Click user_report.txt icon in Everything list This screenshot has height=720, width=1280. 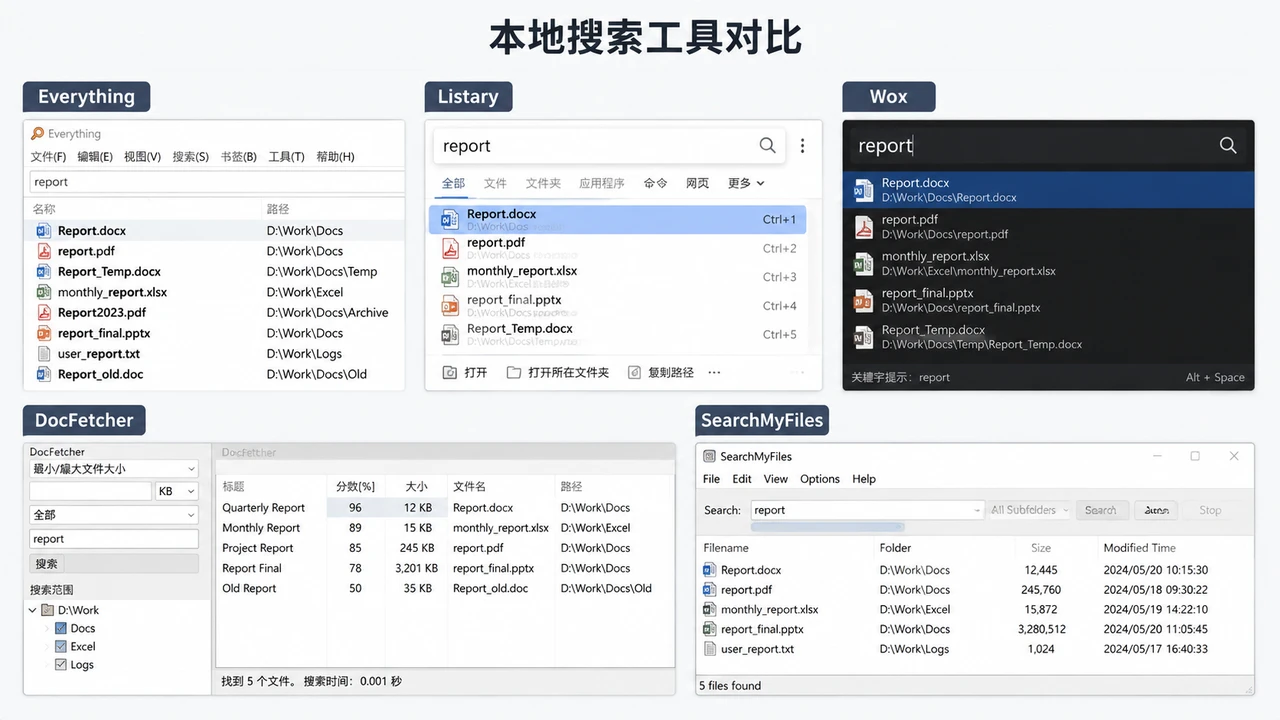pyautogui.click(x=43, y=354)
